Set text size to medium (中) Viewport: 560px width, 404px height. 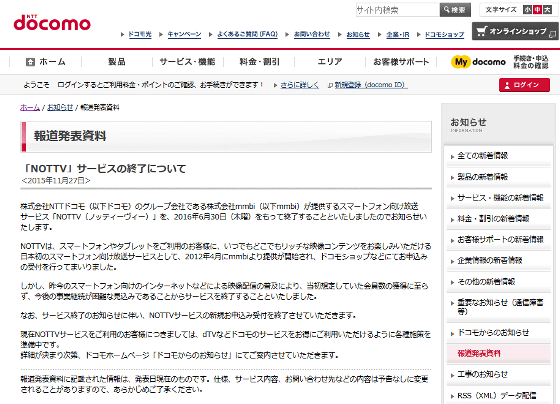coord(537,10)
